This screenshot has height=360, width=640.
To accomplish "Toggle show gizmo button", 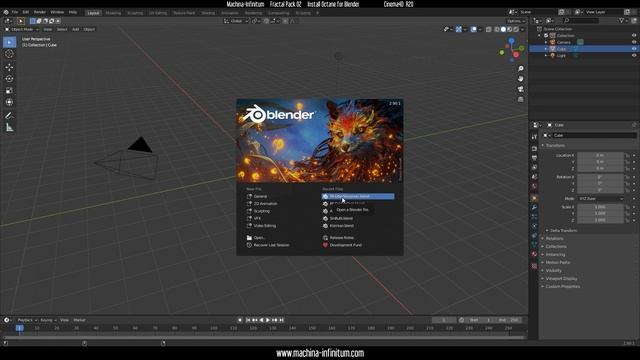I will (459, 29).
